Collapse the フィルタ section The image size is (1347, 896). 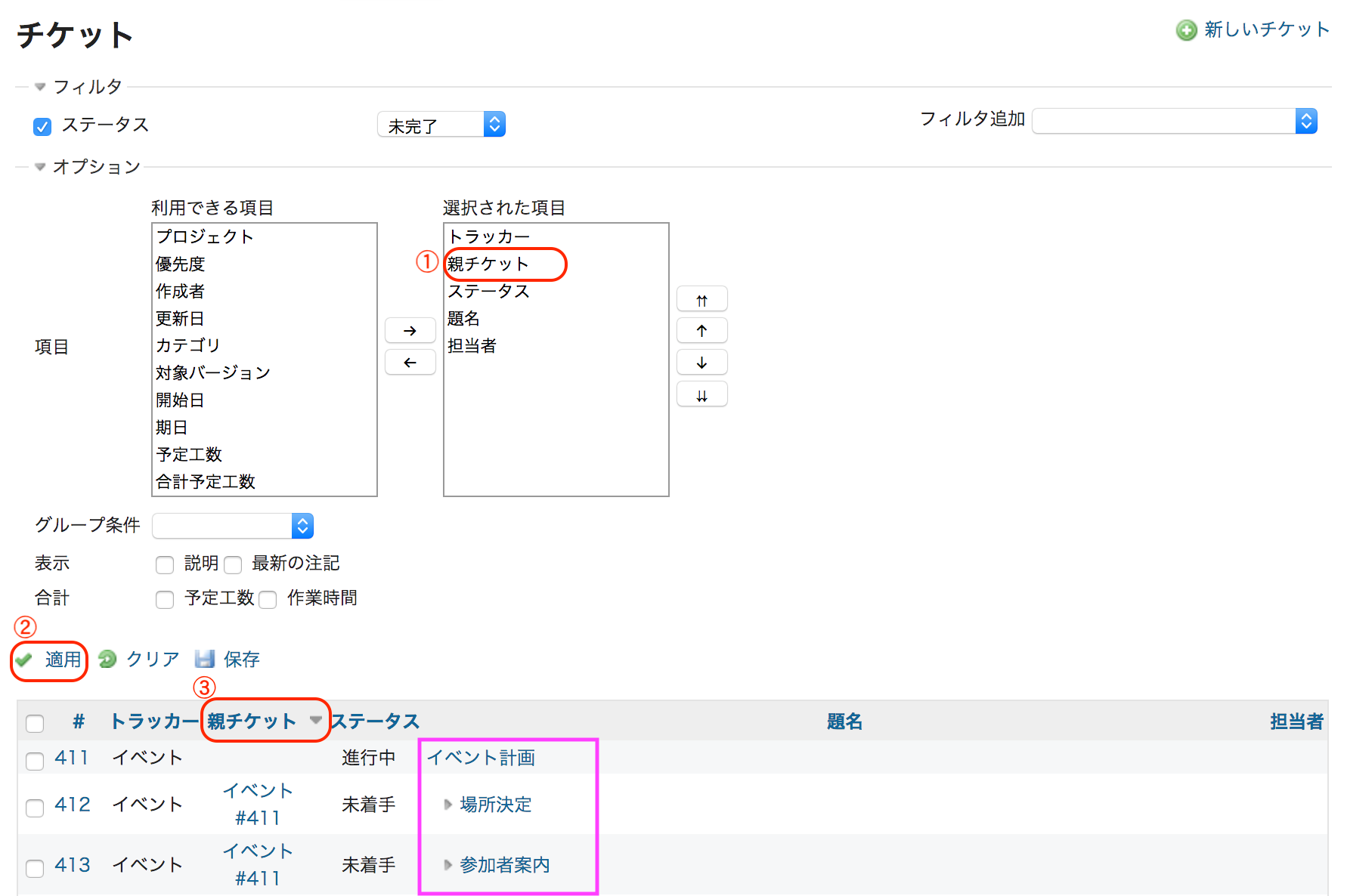79,87
